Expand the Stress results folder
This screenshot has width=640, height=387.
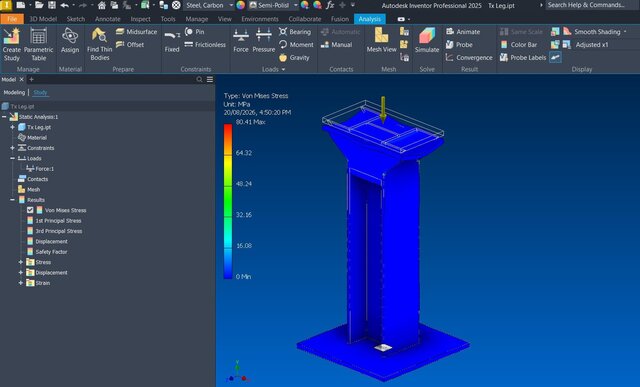click(20, 262)
